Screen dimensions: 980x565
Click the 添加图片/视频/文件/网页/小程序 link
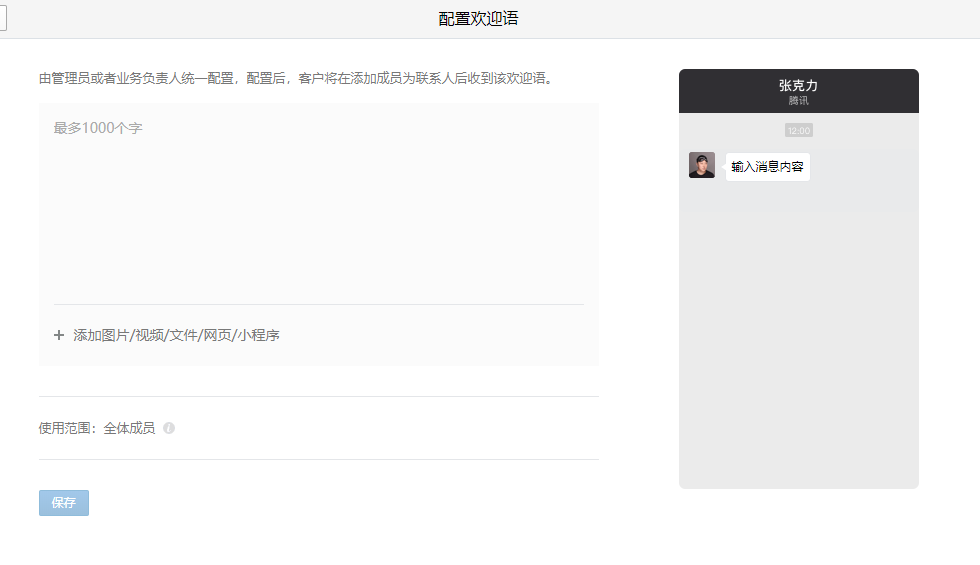176,336
